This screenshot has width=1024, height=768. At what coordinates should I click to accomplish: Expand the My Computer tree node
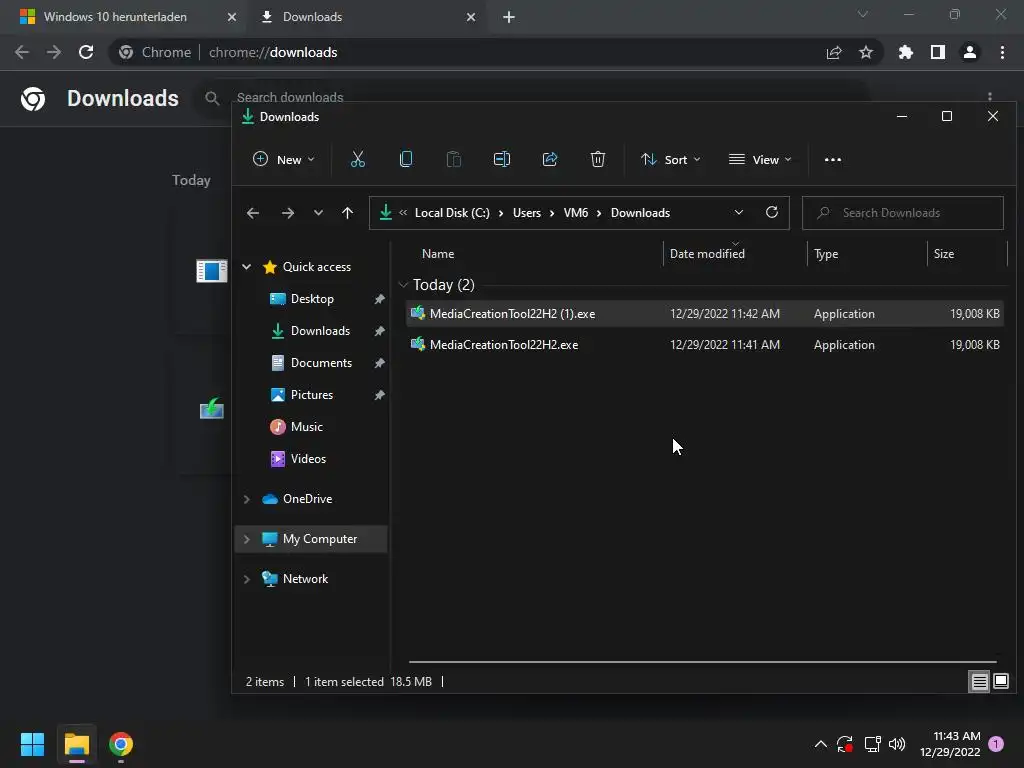(247, 539)
